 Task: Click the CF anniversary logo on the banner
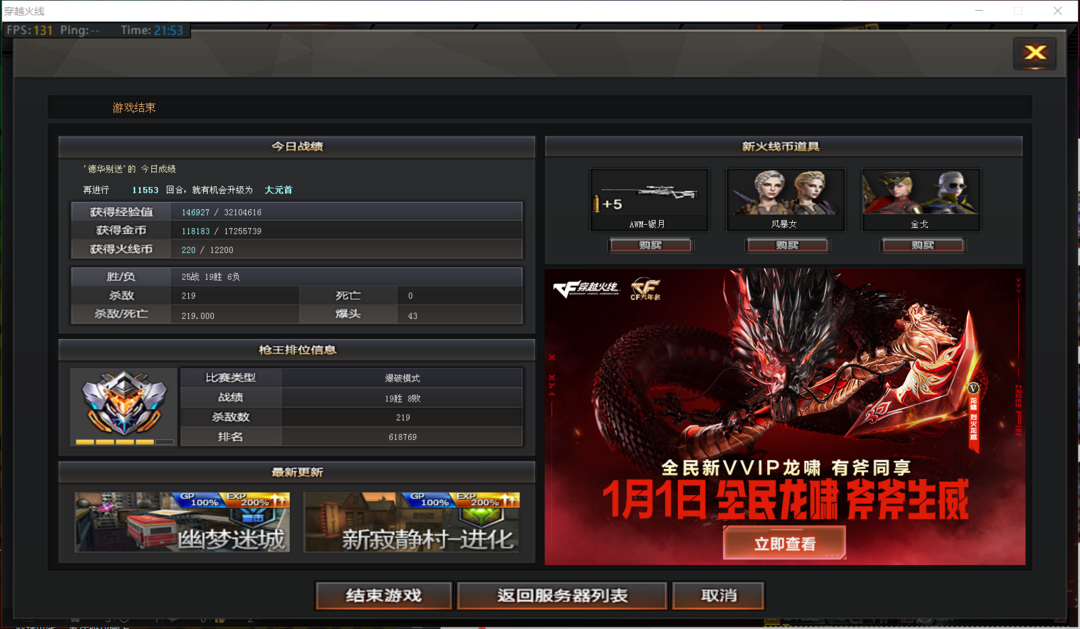645,289
